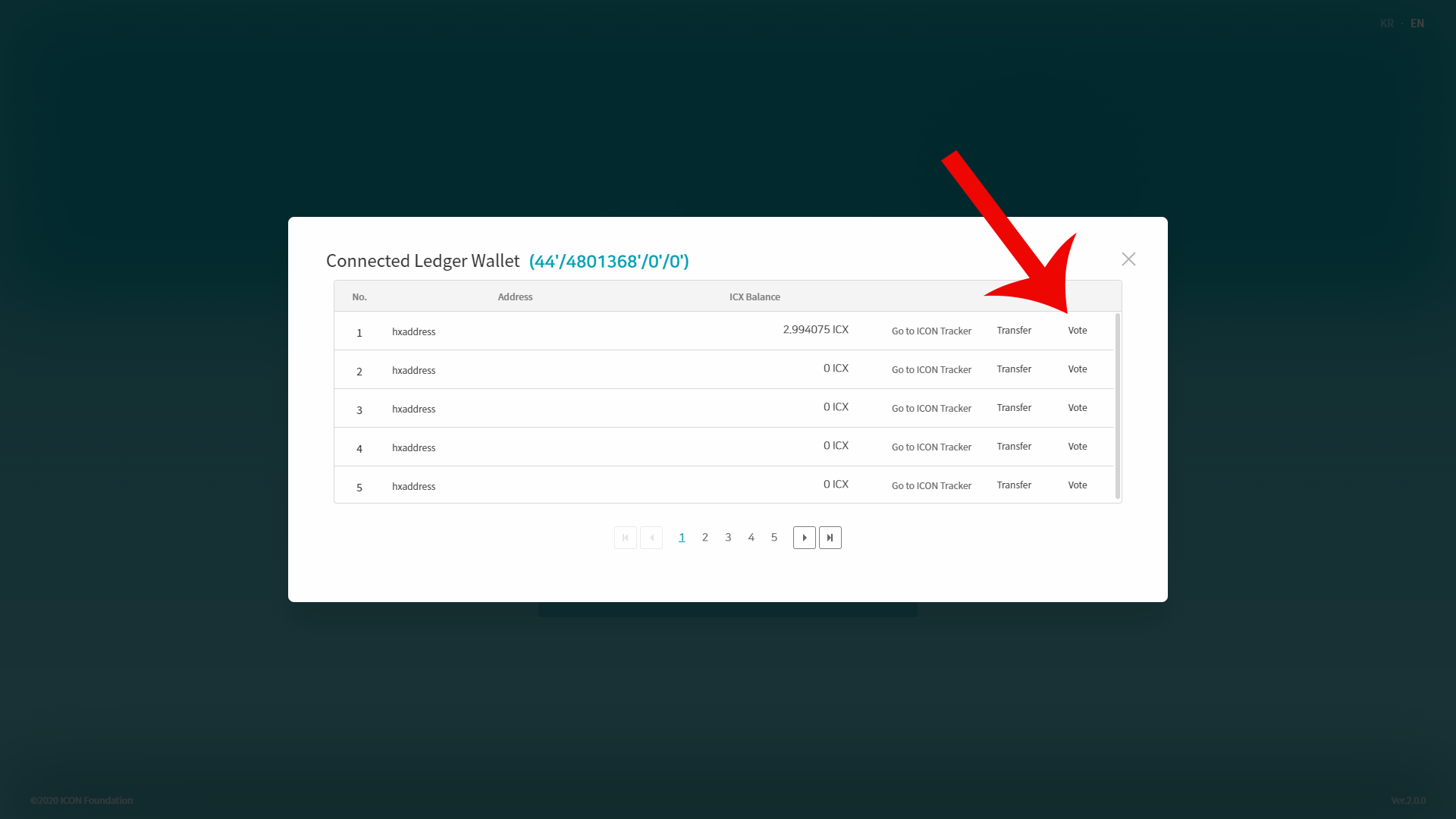Select hxaddress in row 5
The image size is (1456, 819).
pos(413,487)
